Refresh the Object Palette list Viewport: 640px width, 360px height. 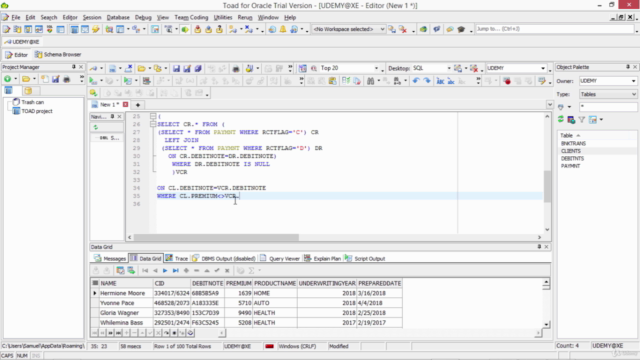click(x=560, y=119)
